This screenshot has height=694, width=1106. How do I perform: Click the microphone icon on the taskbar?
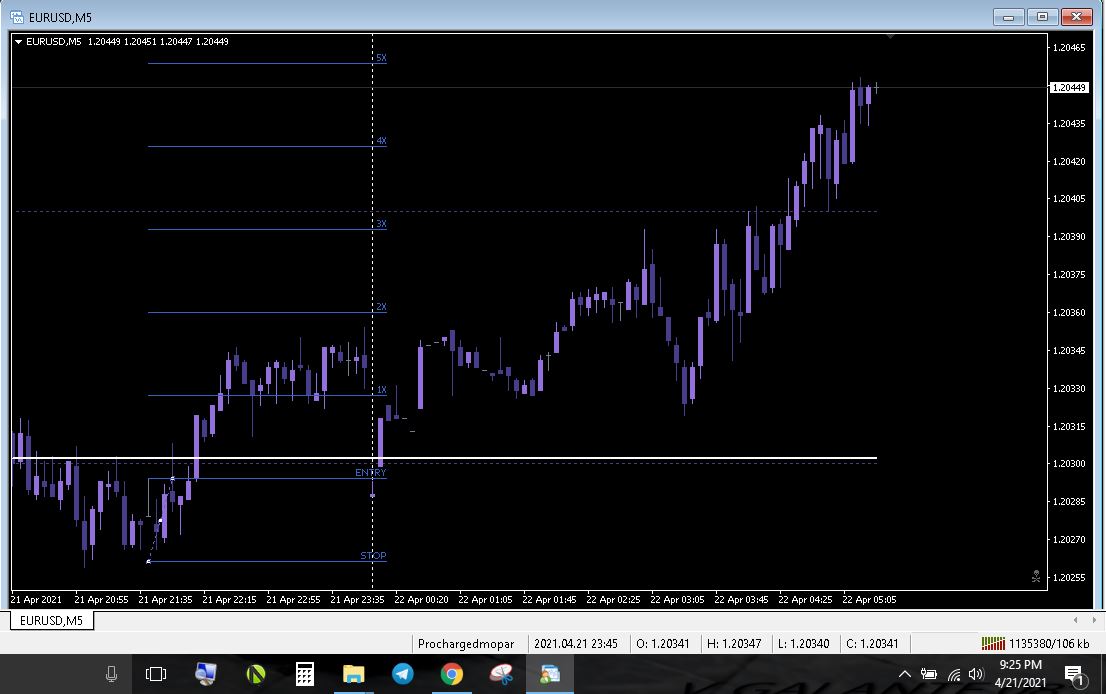111,675
